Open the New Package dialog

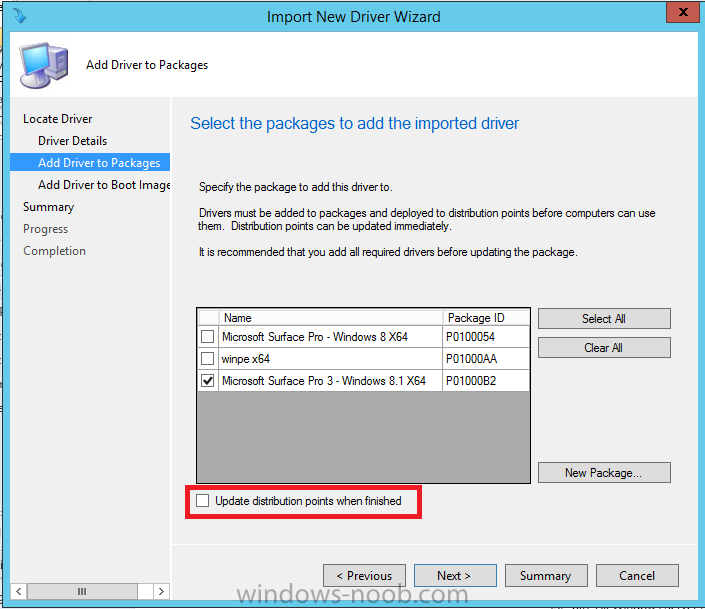coord(604,473)
